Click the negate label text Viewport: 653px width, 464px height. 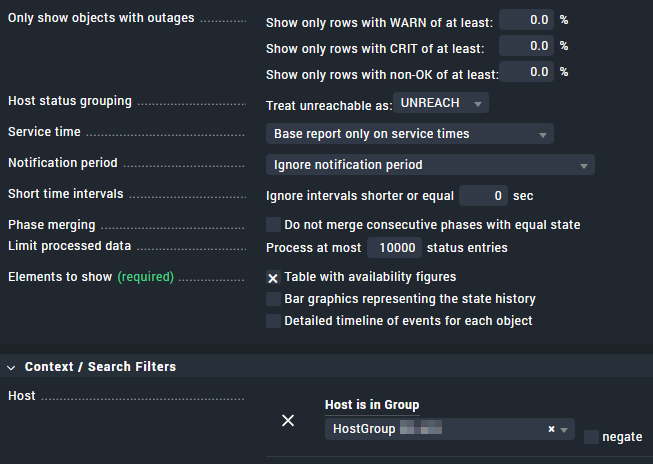point(622,437)
